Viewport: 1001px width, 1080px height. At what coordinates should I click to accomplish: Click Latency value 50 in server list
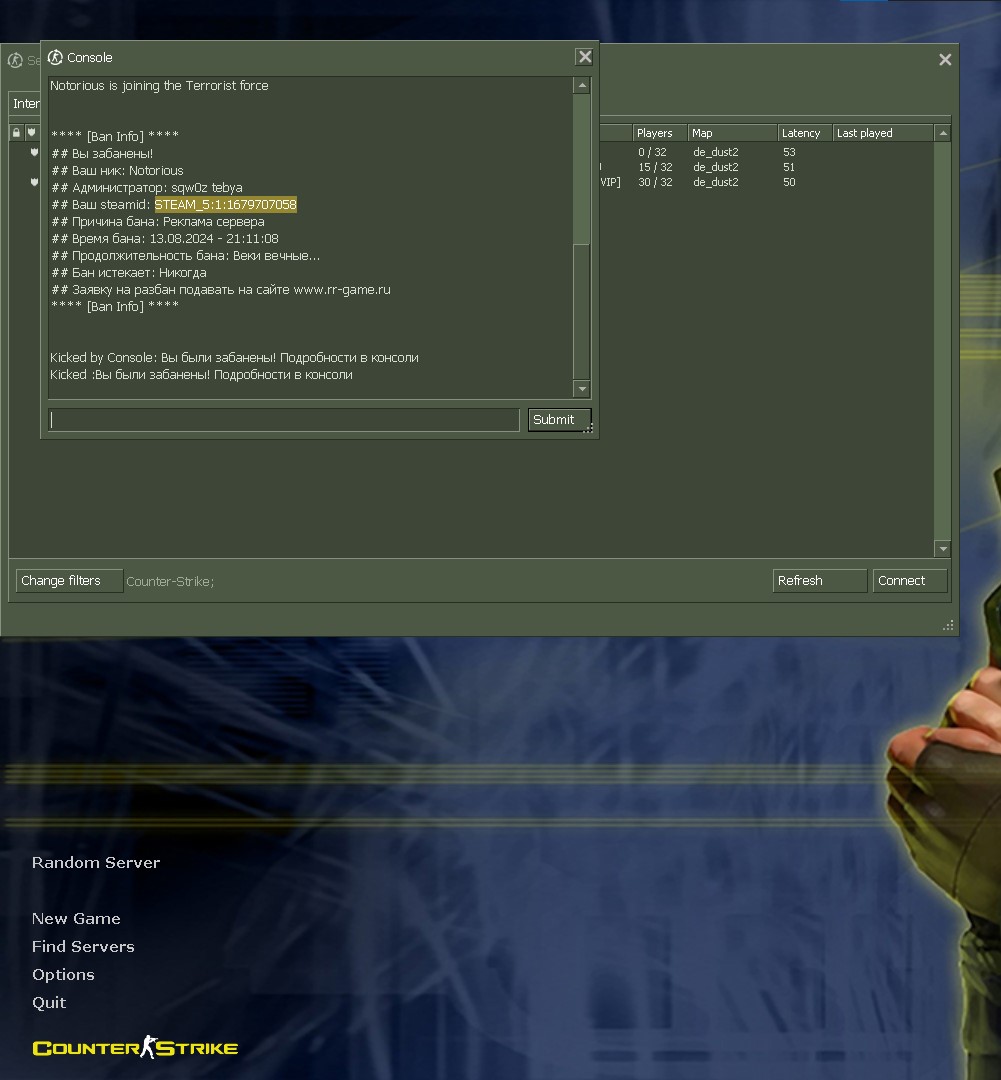point(789,183)
